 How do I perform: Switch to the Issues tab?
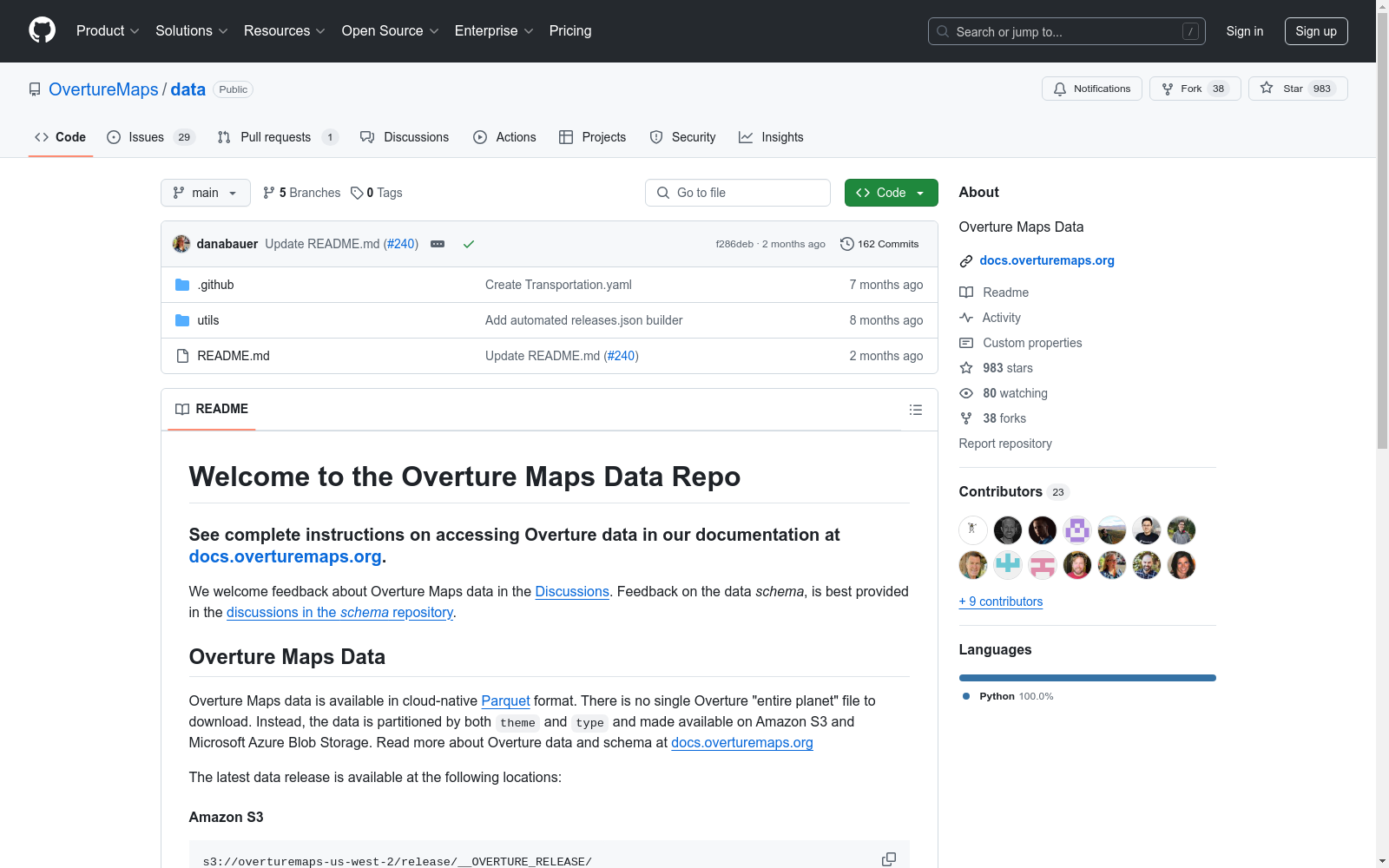[151, 137]
